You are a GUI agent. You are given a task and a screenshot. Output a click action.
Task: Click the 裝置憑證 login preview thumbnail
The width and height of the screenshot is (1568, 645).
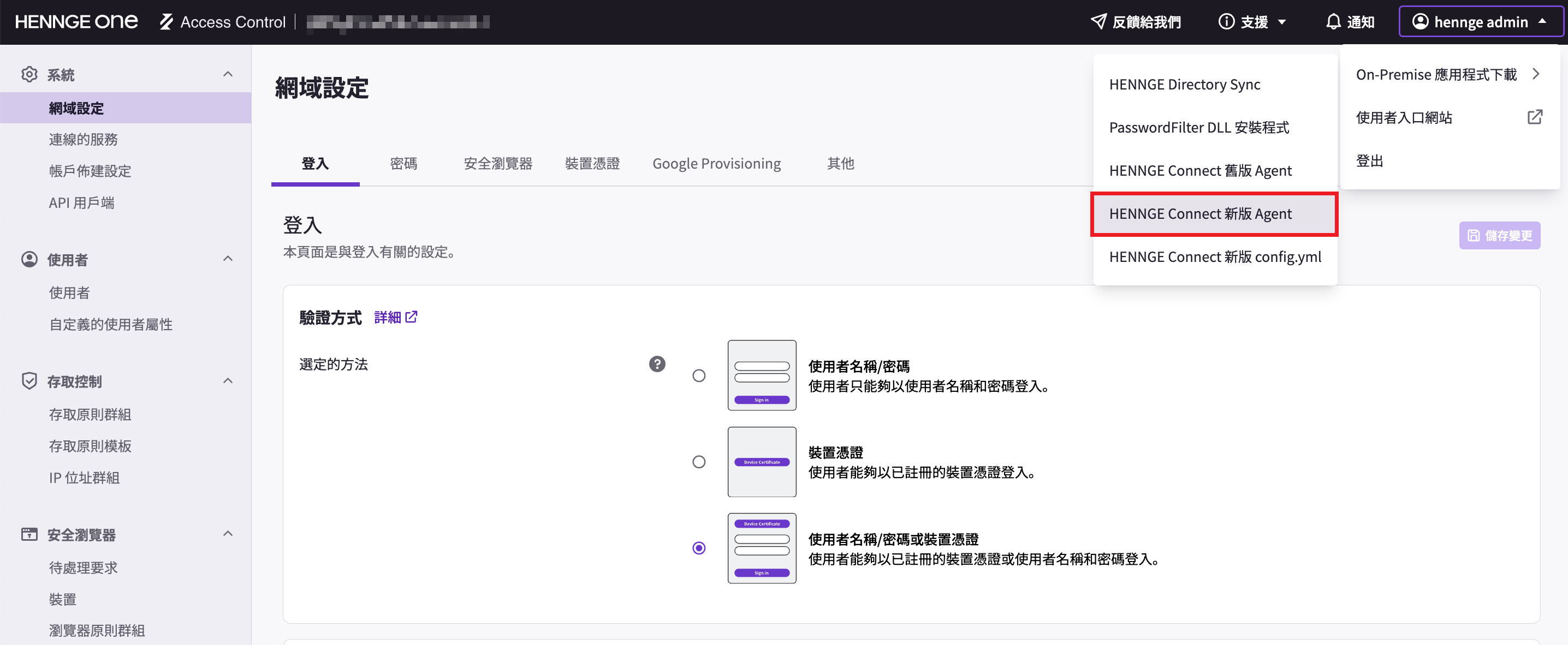[762, 462]
